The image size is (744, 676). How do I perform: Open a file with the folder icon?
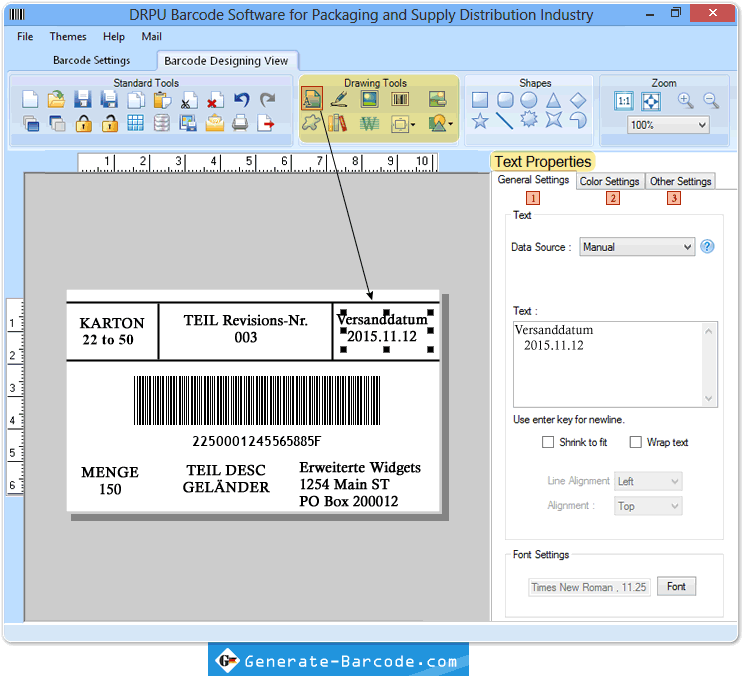(x=56, y=100)
